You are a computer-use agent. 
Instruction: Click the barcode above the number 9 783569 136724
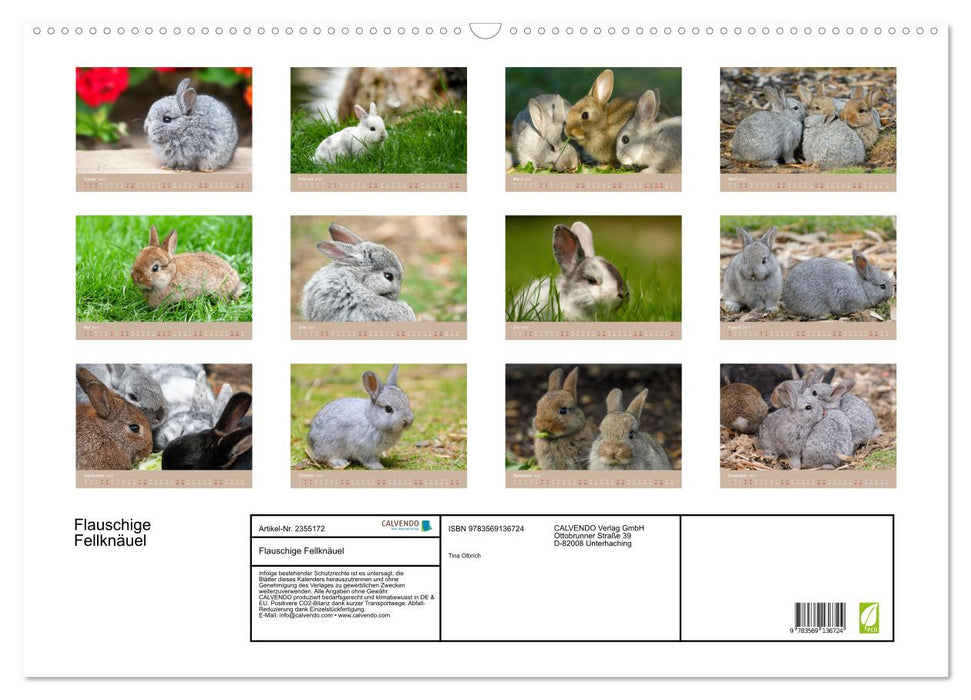(x=820, y=615)
